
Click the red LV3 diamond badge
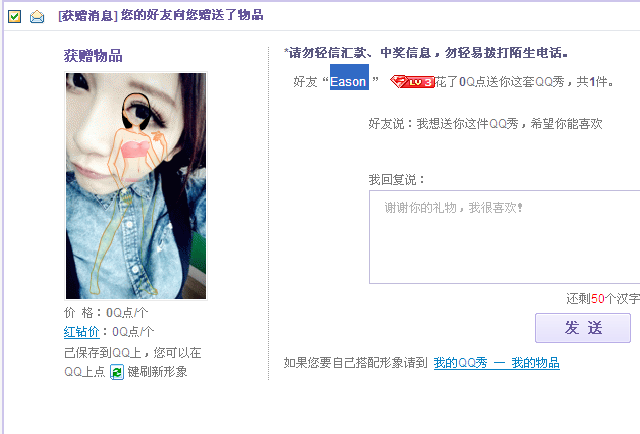412,82
